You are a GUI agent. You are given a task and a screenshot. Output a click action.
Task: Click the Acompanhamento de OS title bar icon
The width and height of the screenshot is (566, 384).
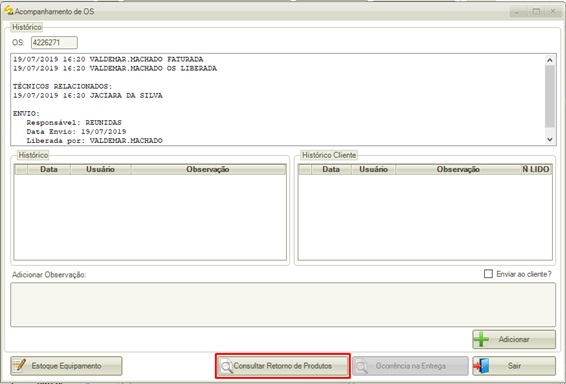point(9,10)
